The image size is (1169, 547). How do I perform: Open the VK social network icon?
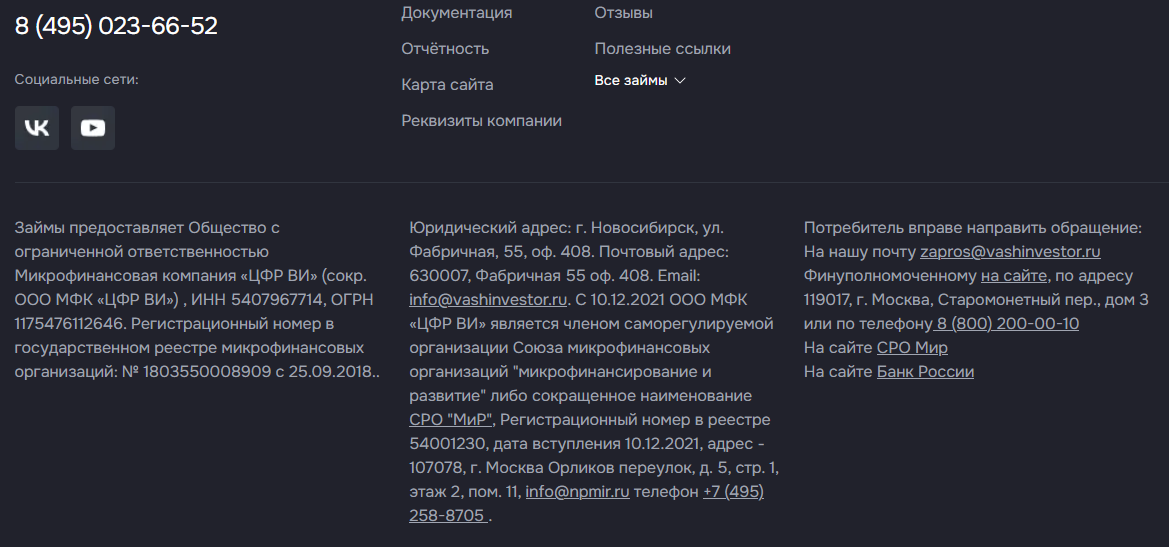(x=37, y=128)
